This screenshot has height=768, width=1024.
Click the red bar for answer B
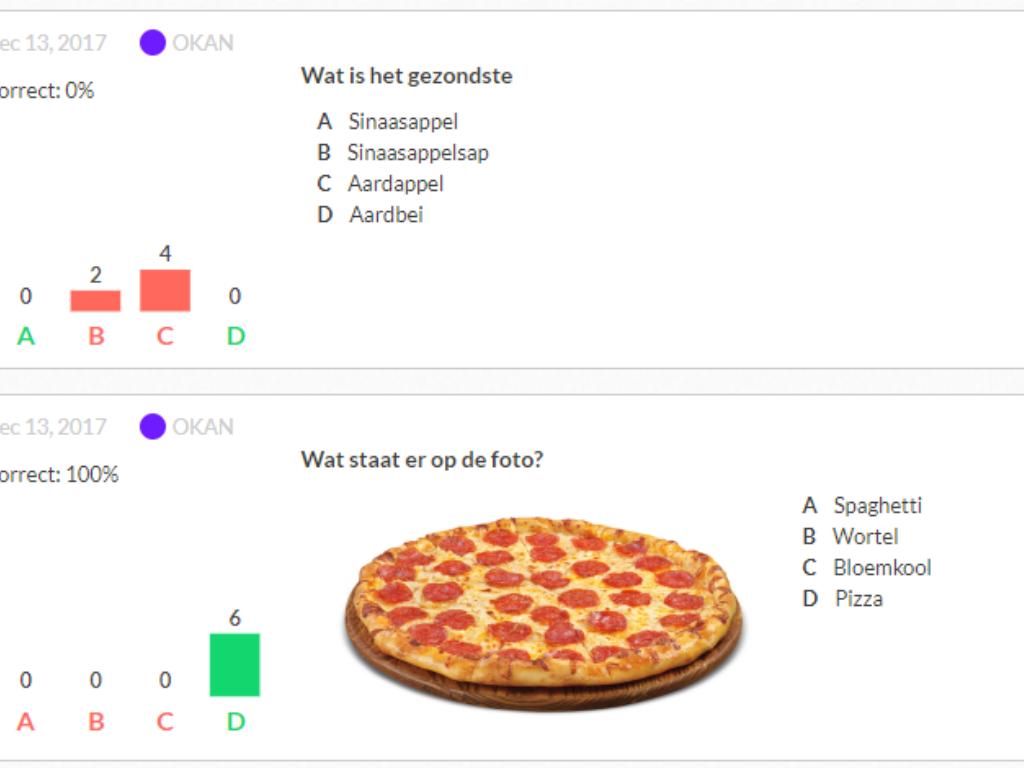(x=95, y=301)
